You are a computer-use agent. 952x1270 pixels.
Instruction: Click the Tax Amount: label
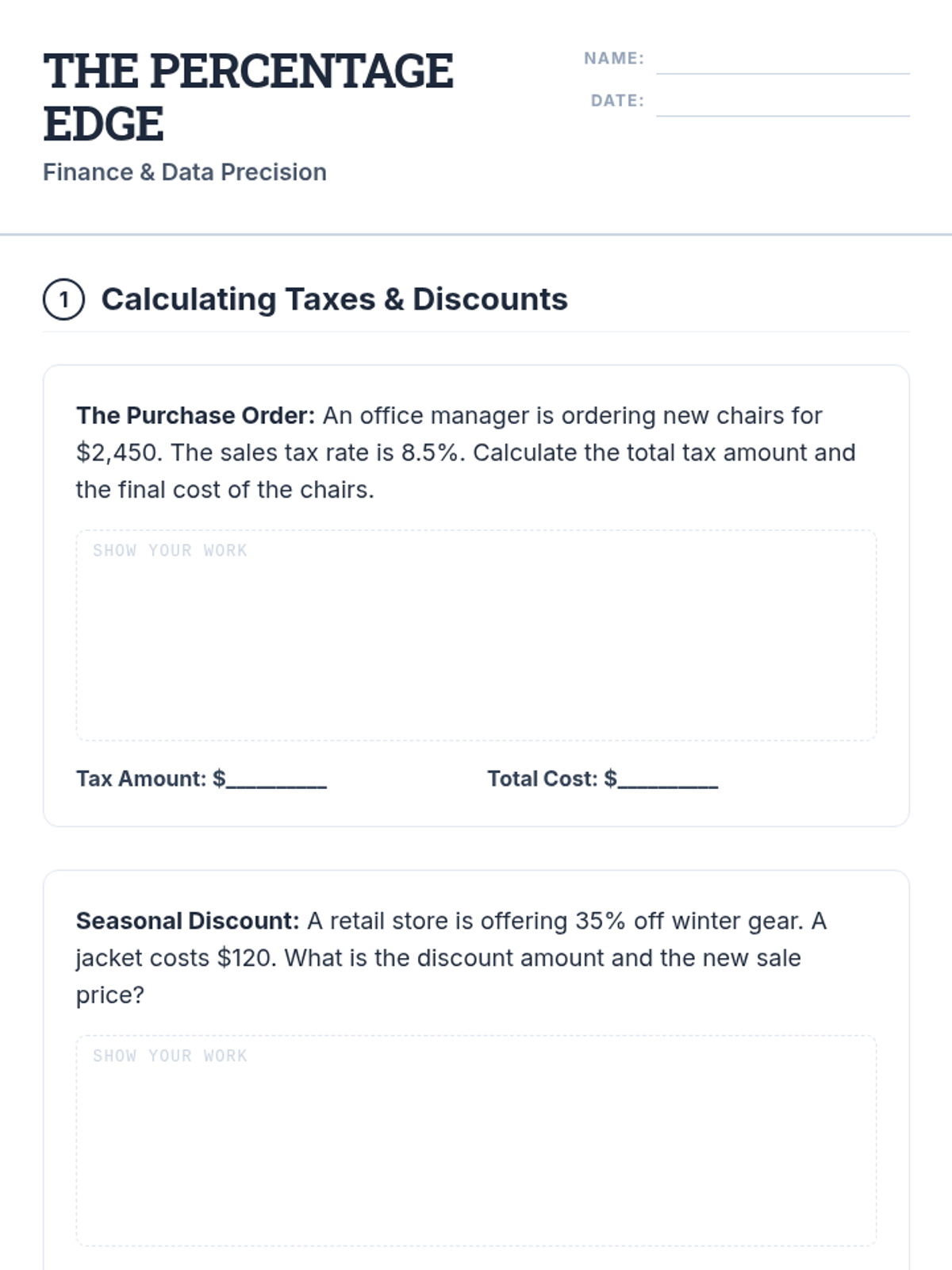pos(141,779)
